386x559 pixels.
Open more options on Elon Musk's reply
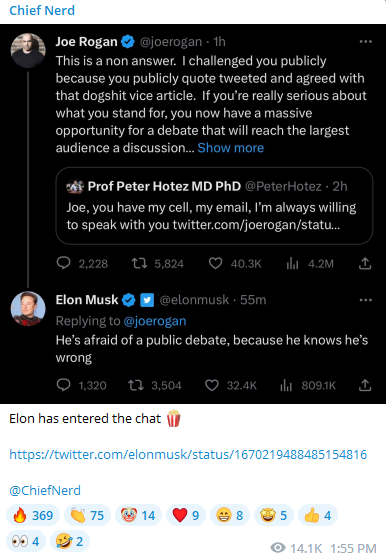(366, 300)
